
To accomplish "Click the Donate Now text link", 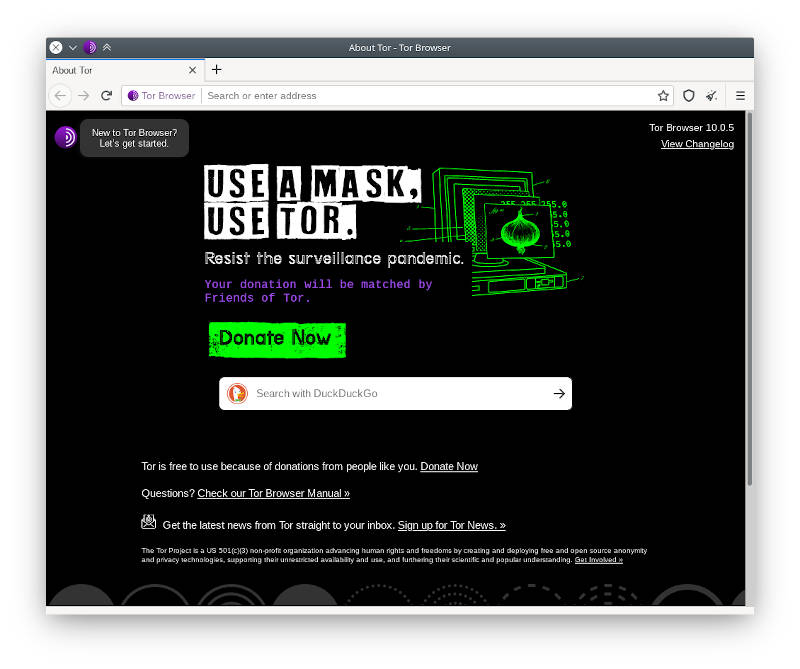I will pos(449,466).
